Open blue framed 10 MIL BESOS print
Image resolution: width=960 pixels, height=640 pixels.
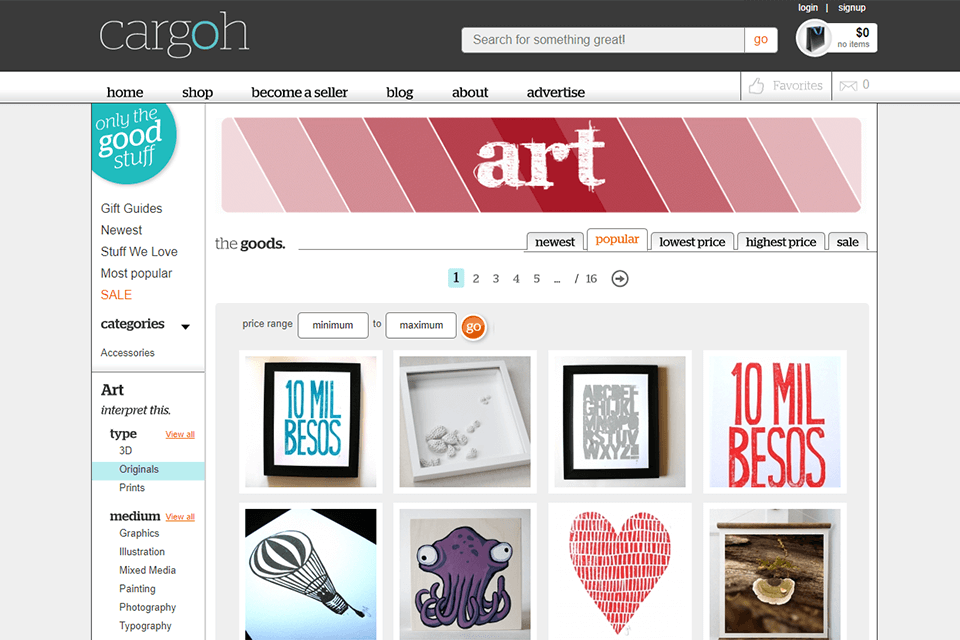(310, 422)
